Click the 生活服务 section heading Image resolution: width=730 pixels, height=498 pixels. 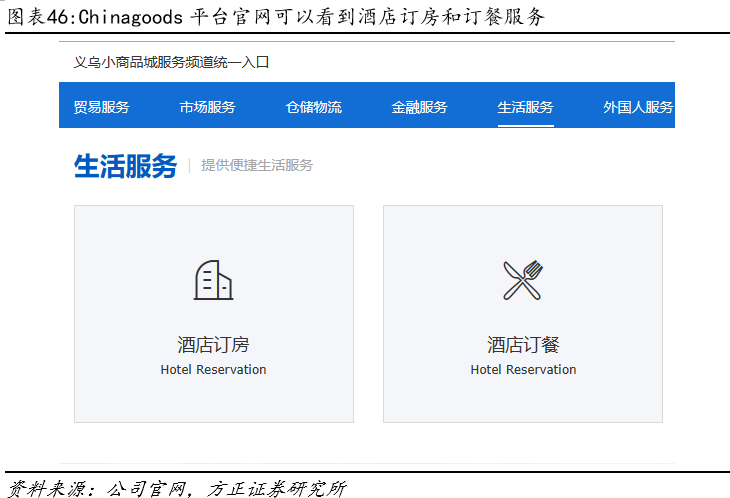(126, 166)
